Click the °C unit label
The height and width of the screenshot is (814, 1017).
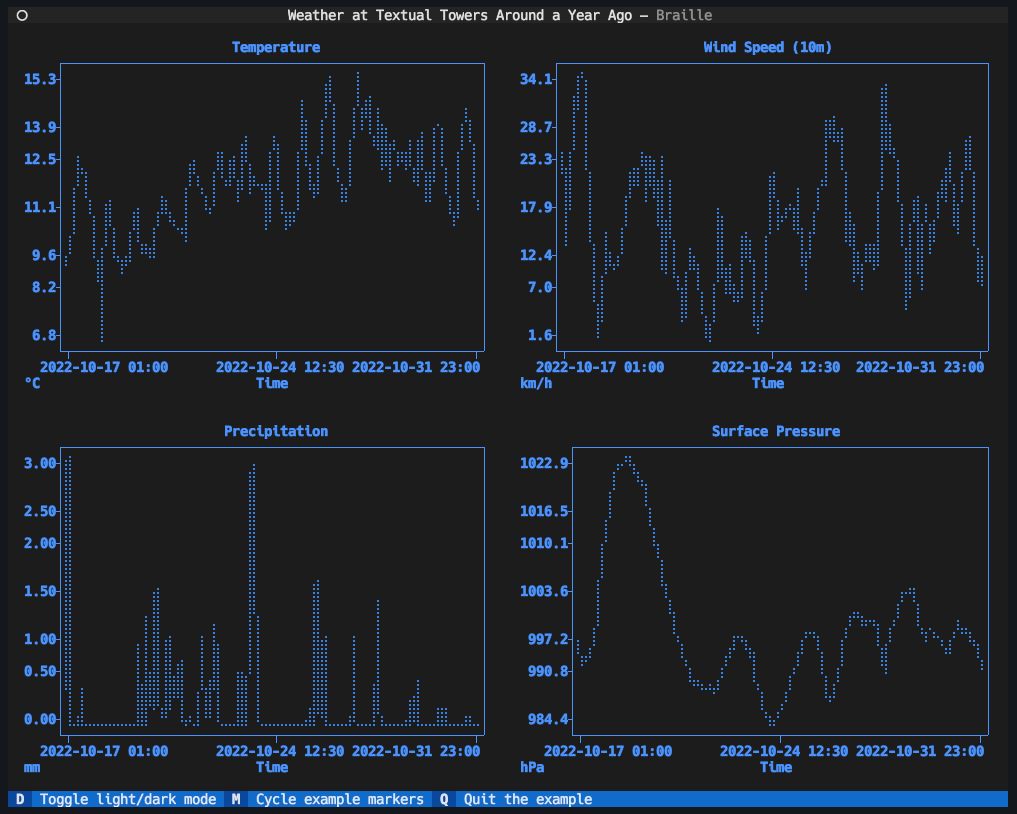31,383
